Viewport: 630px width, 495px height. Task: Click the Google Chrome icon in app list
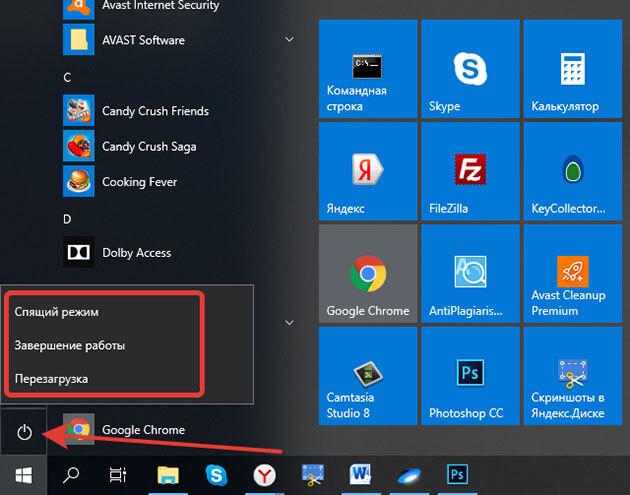(x=79, y=429)
